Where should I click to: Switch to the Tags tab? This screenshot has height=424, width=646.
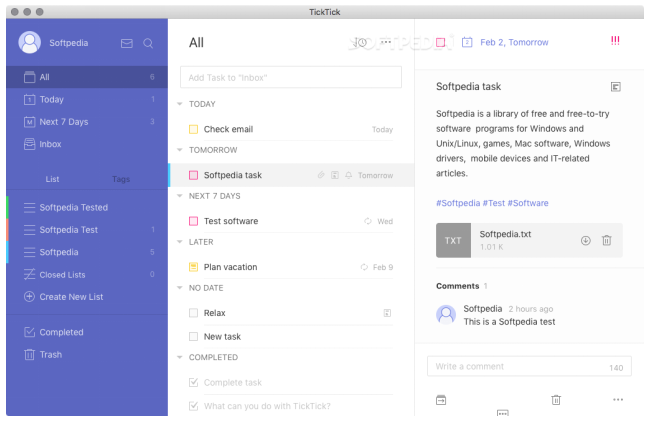coord(121,179)
